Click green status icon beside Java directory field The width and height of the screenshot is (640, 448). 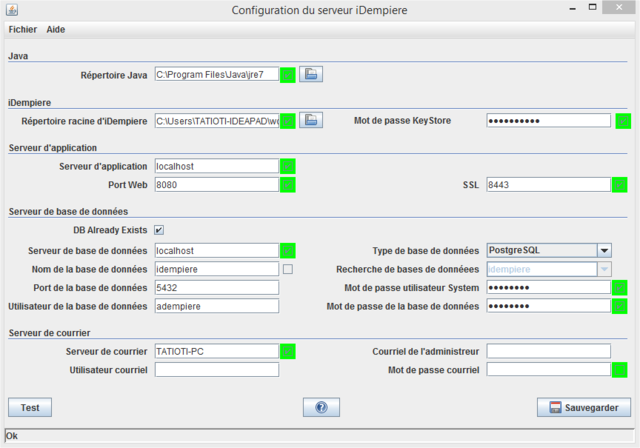coord(288,74)
